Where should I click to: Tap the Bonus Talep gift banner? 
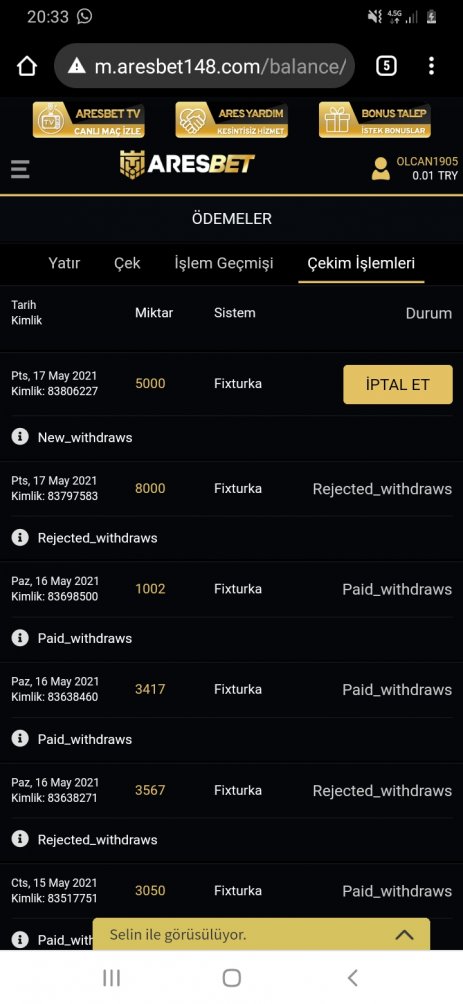[x=375, y=120]
